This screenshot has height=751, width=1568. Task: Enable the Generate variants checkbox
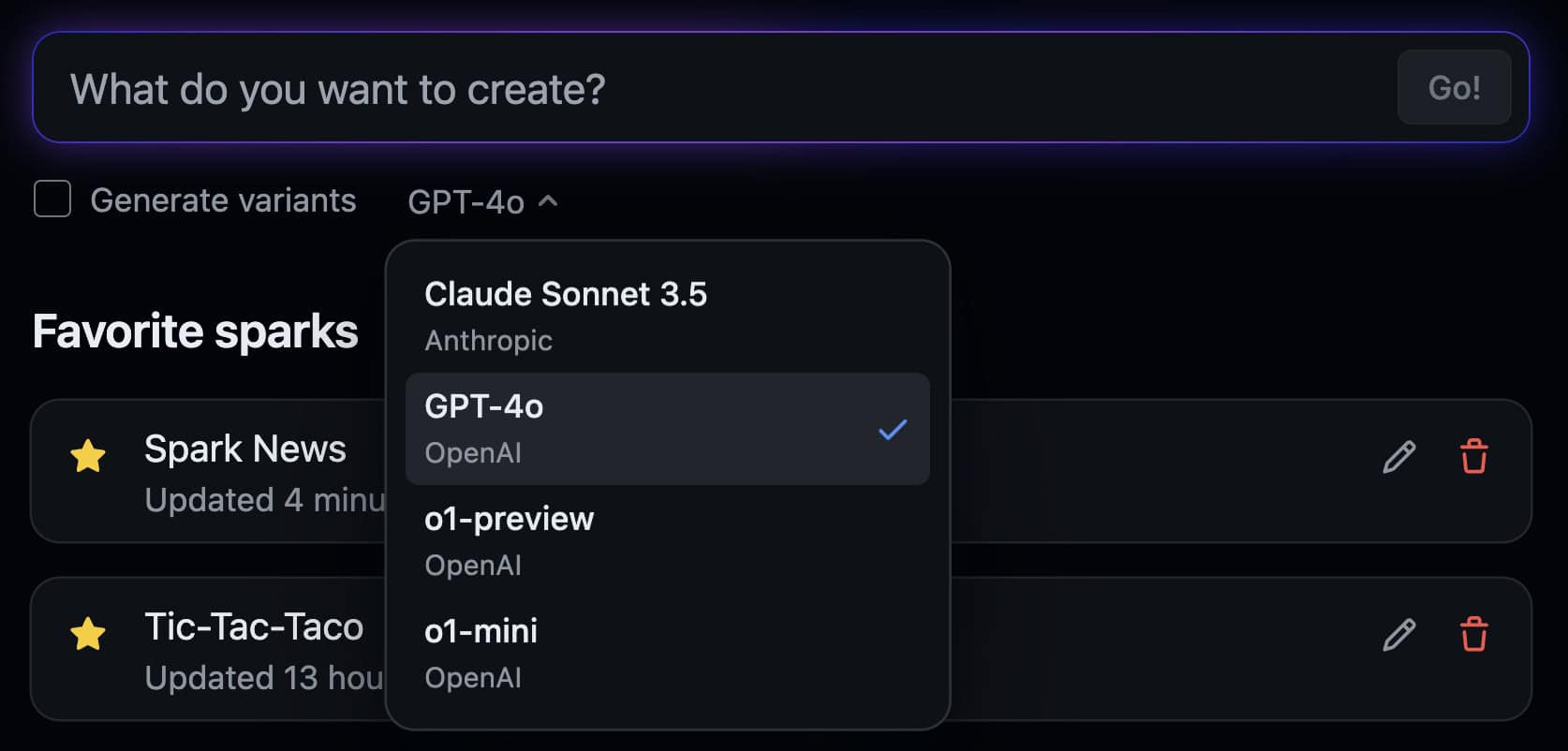52,199
